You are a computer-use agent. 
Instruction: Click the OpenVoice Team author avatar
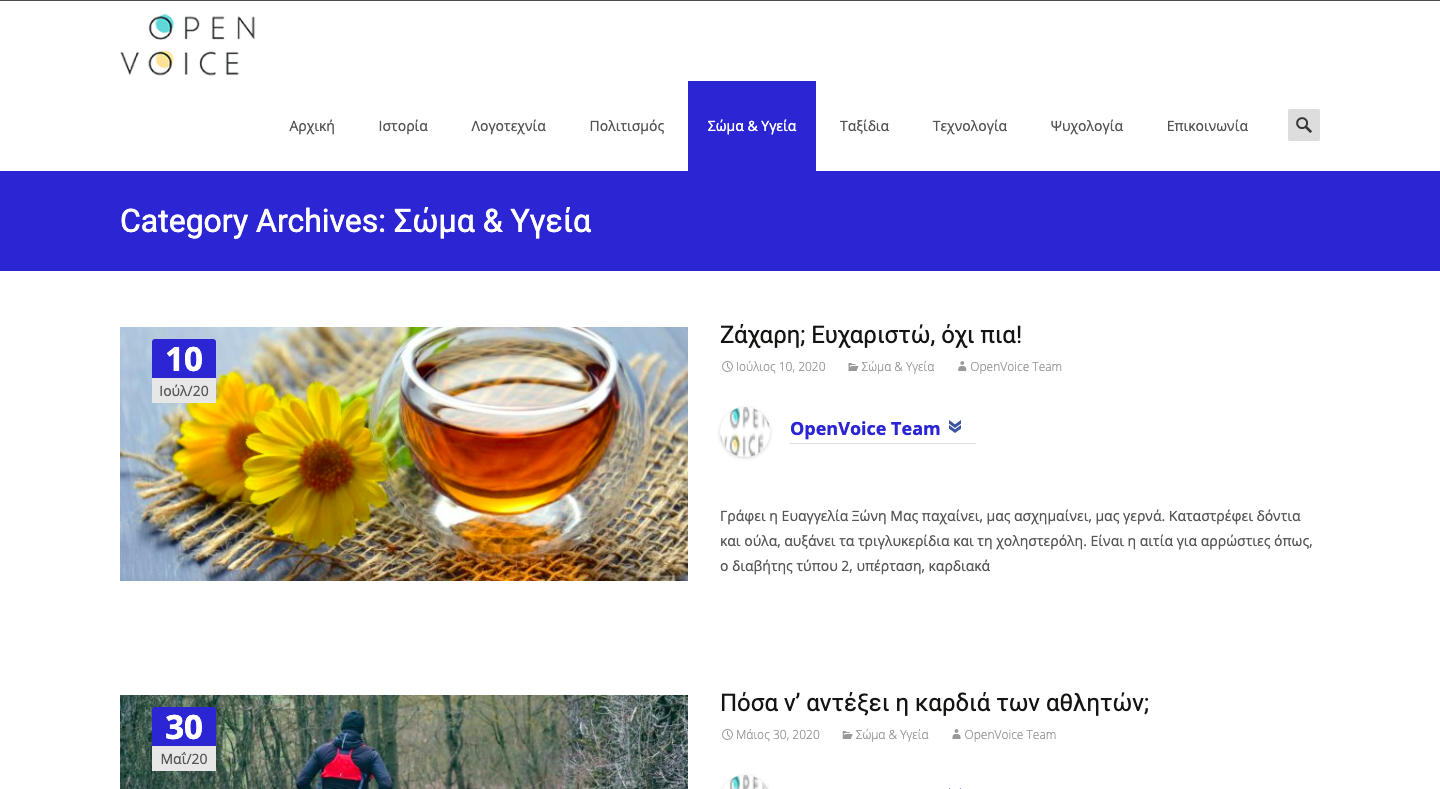tap(745, 432)
